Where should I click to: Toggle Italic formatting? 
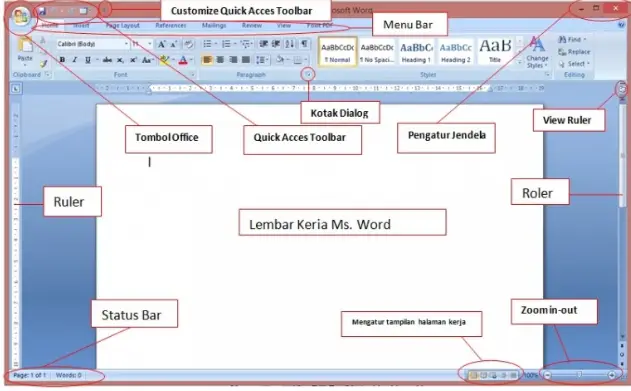pos(75,60)
